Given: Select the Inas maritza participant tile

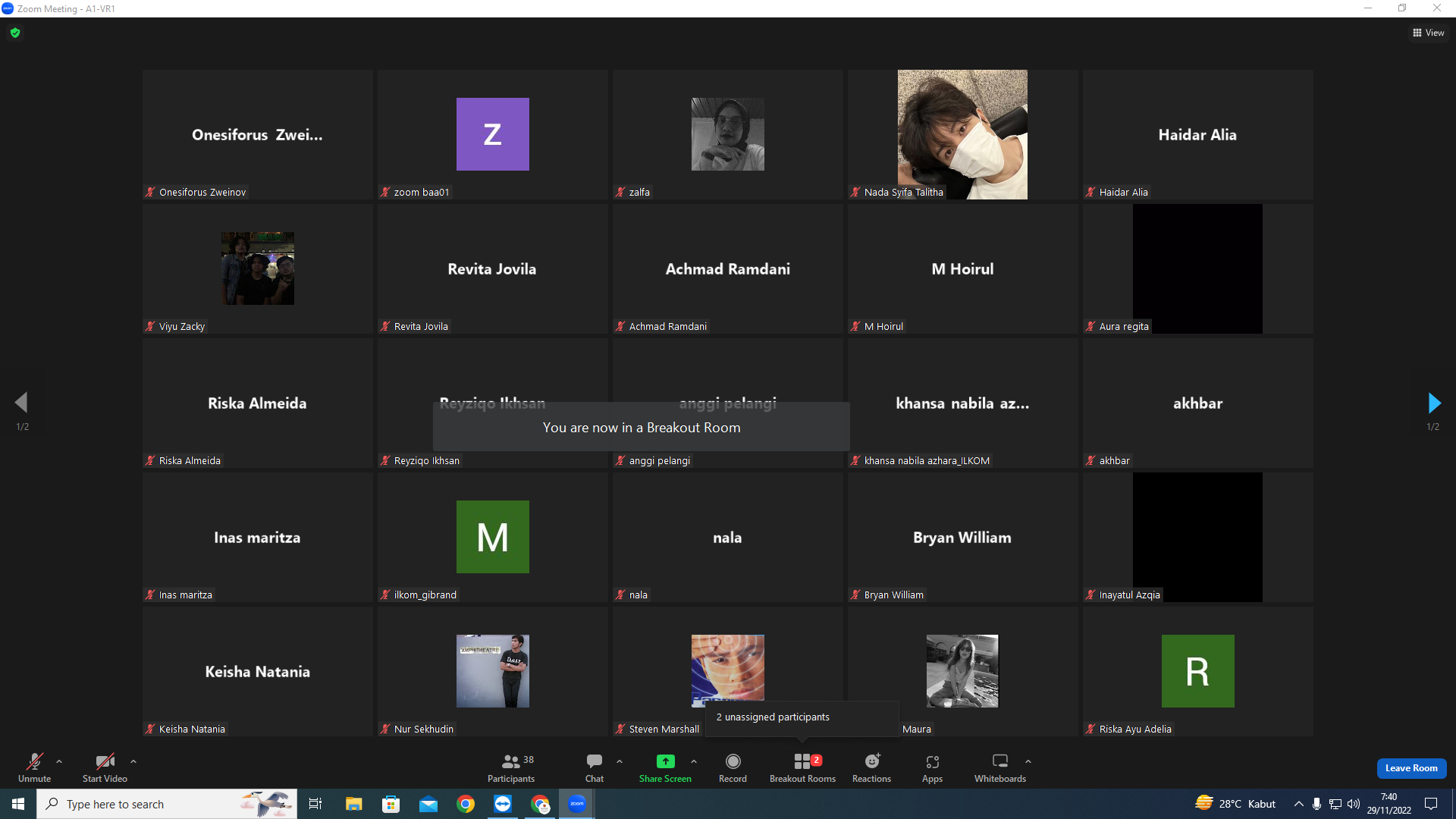Looking at the screenshot, I should pos(258,538).
